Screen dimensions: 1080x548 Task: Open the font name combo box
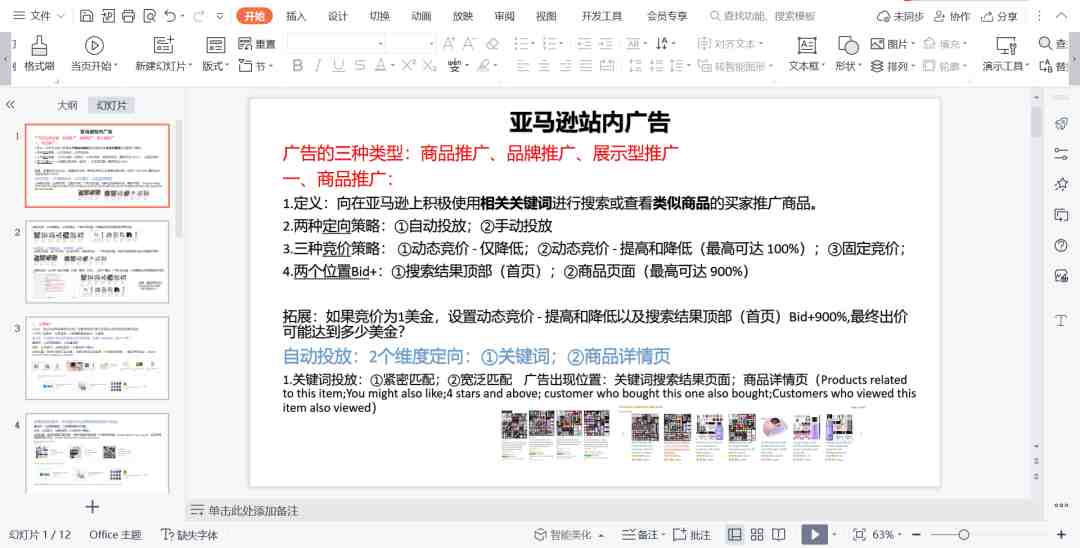tap(336, 44)
